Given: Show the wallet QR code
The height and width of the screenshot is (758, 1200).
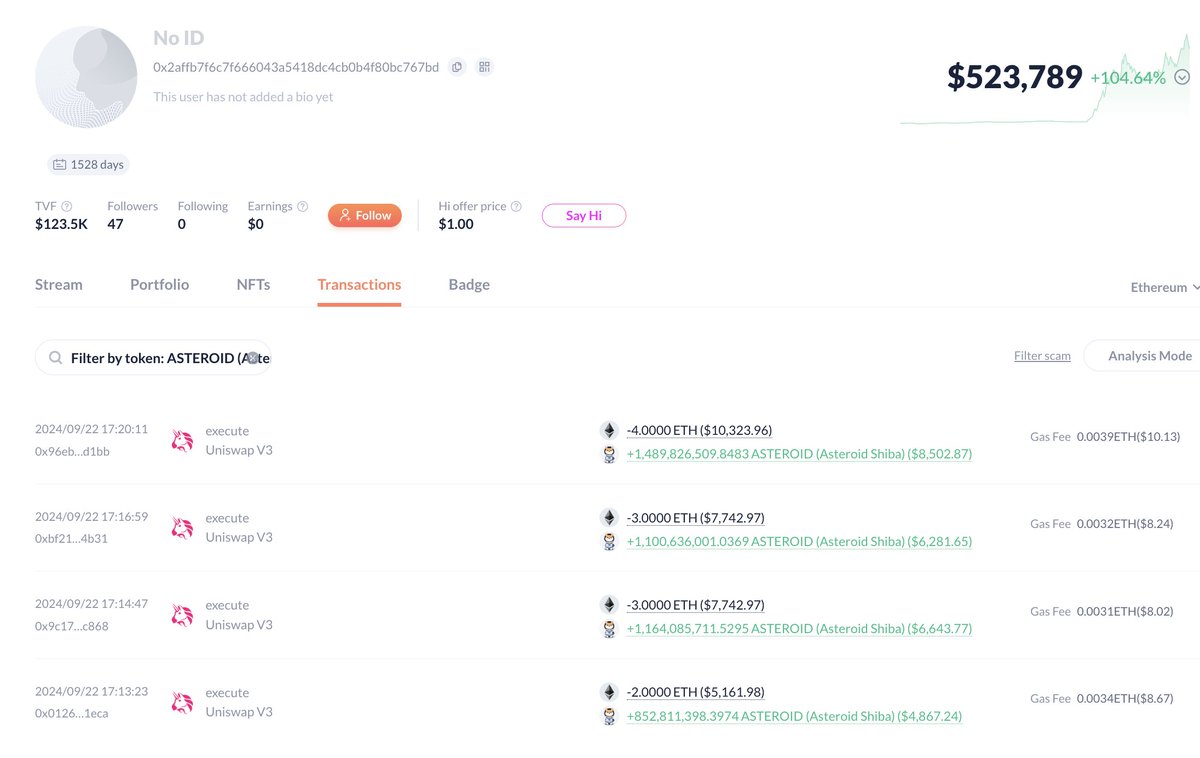Looking at the screenshot, I should coord(485,67).
